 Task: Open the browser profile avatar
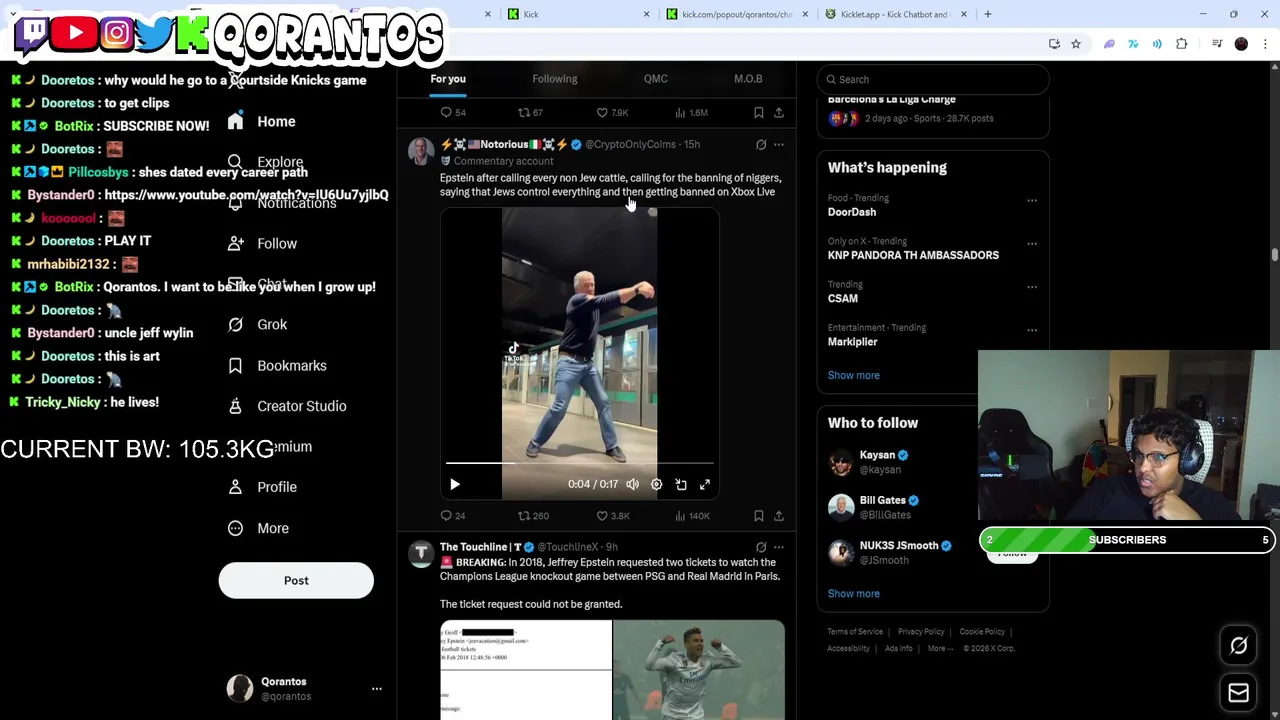(1241, 44)
